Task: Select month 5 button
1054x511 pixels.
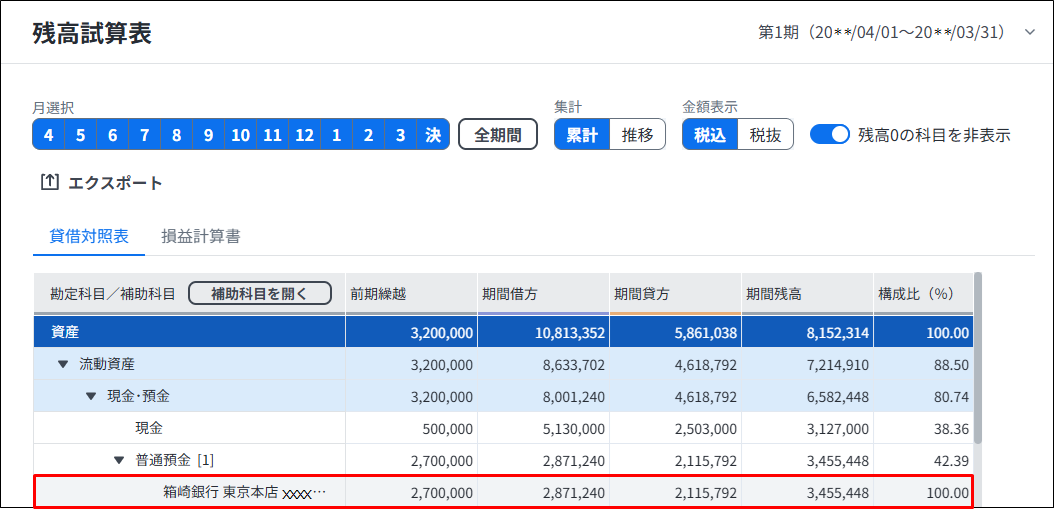Action: [81, 134]
